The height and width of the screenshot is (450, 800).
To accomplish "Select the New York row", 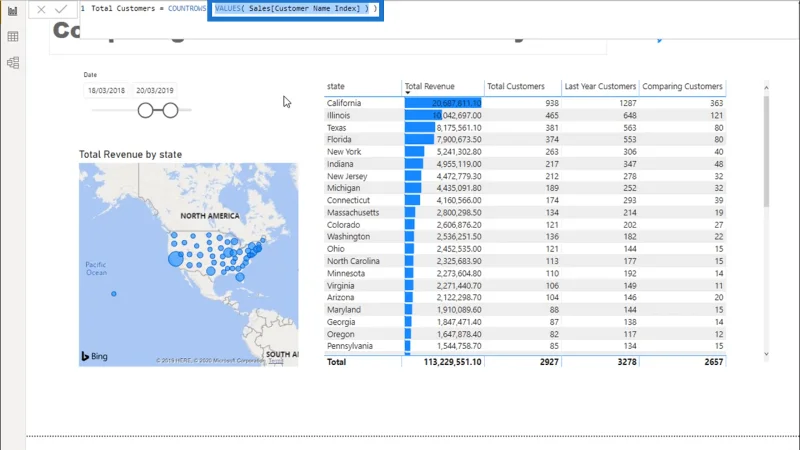I will (x=525, y=152).
